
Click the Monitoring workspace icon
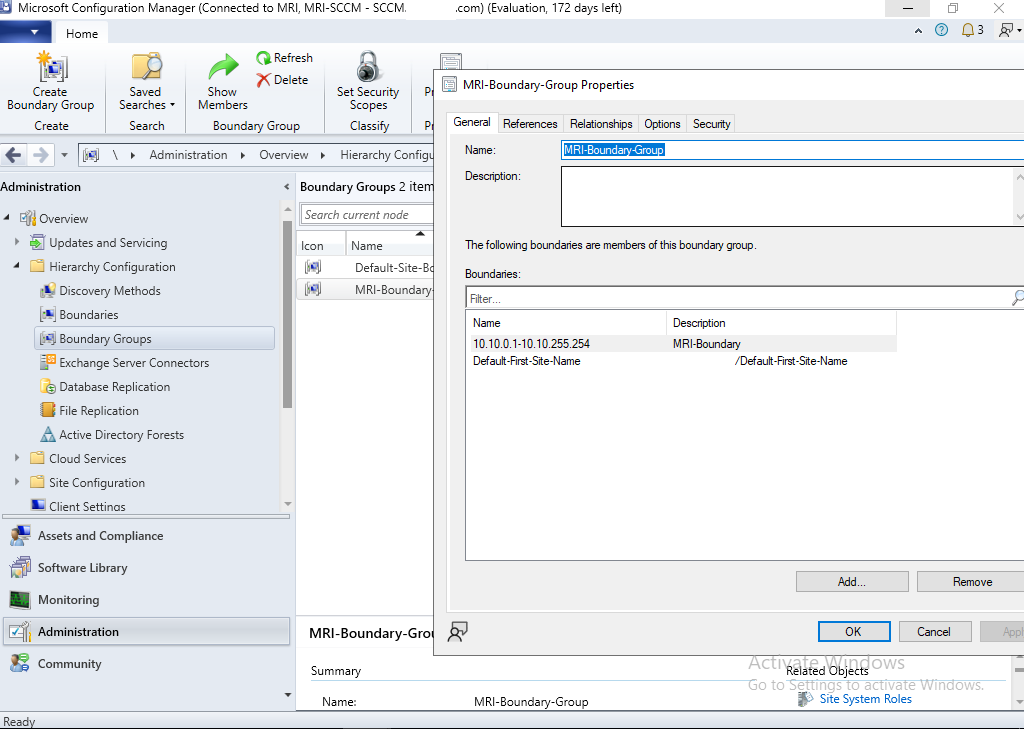[x=20, y=600]
